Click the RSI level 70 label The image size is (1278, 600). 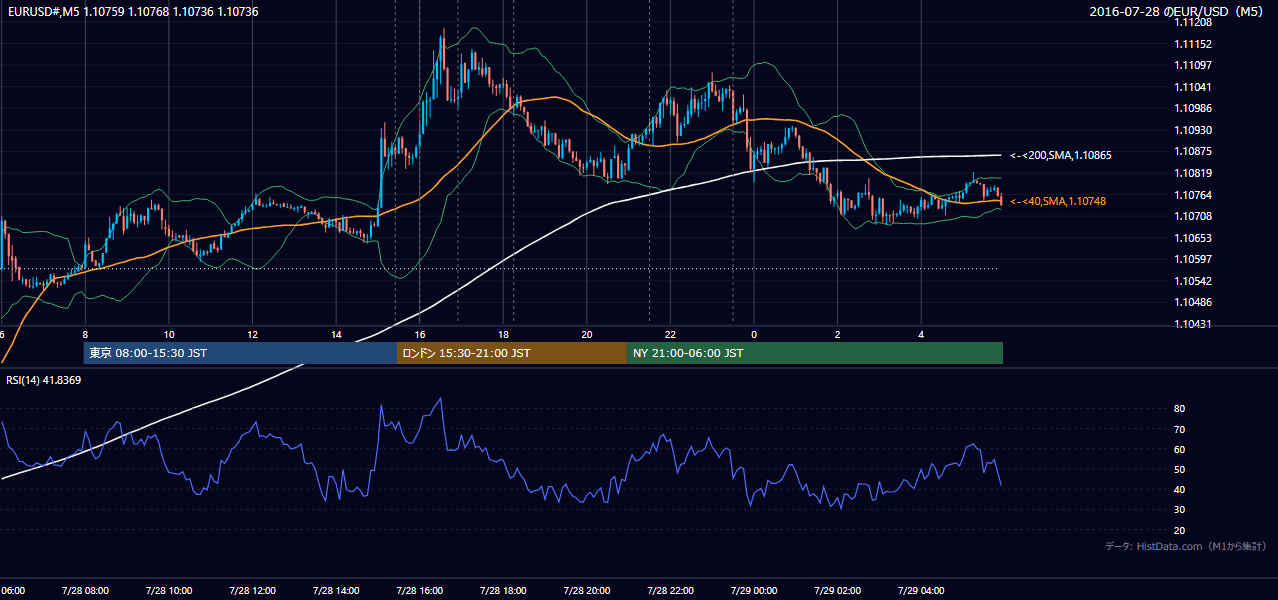pyautogui.click(x=1180, y=429)
